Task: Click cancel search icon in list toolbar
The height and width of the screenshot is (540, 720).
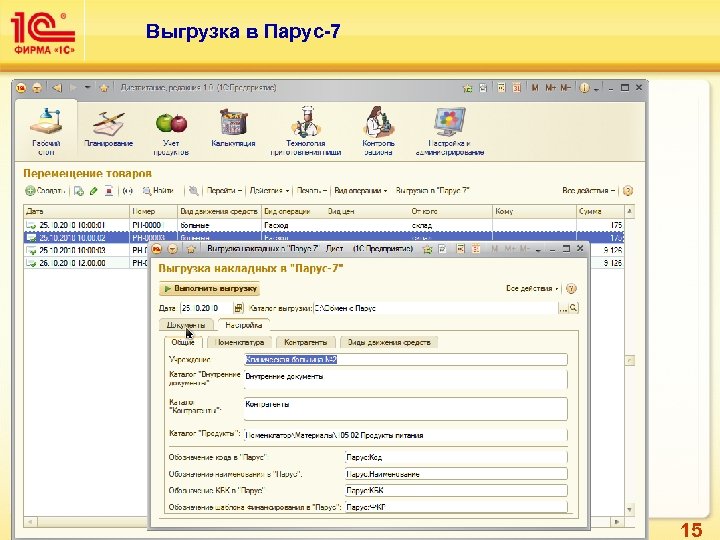Action: coord(194,191)
